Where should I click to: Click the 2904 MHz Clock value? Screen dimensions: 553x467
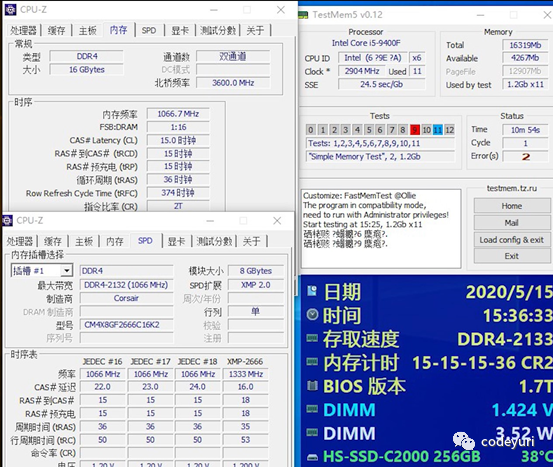click(x=362, y=71)
